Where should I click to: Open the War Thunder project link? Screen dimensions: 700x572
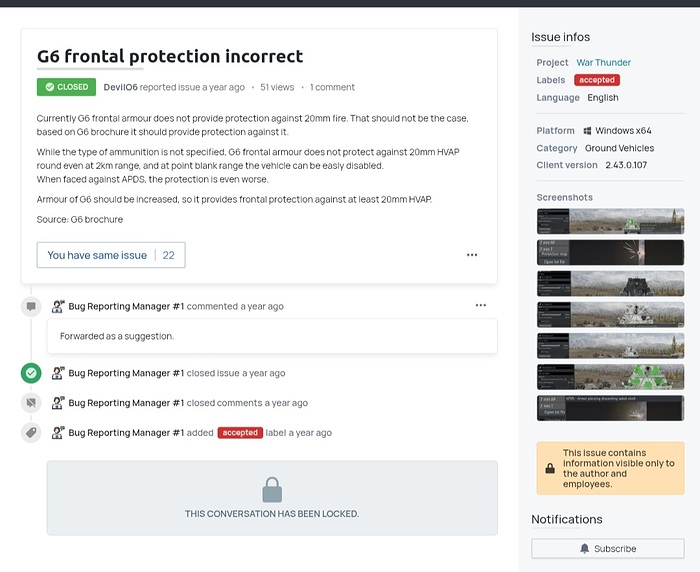click(603, 62)
